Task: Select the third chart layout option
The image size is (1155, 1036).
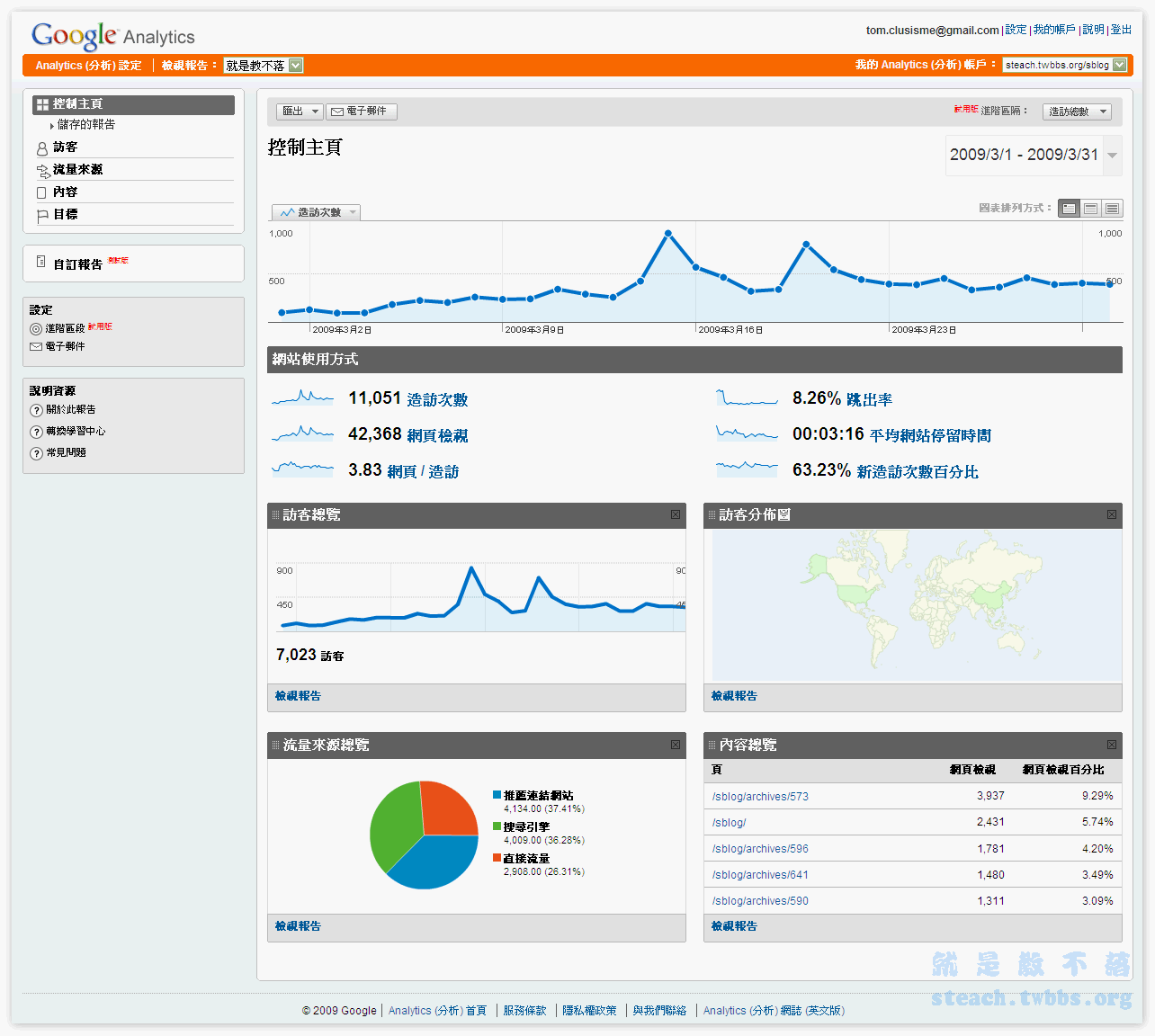Action: point(1112,209)
